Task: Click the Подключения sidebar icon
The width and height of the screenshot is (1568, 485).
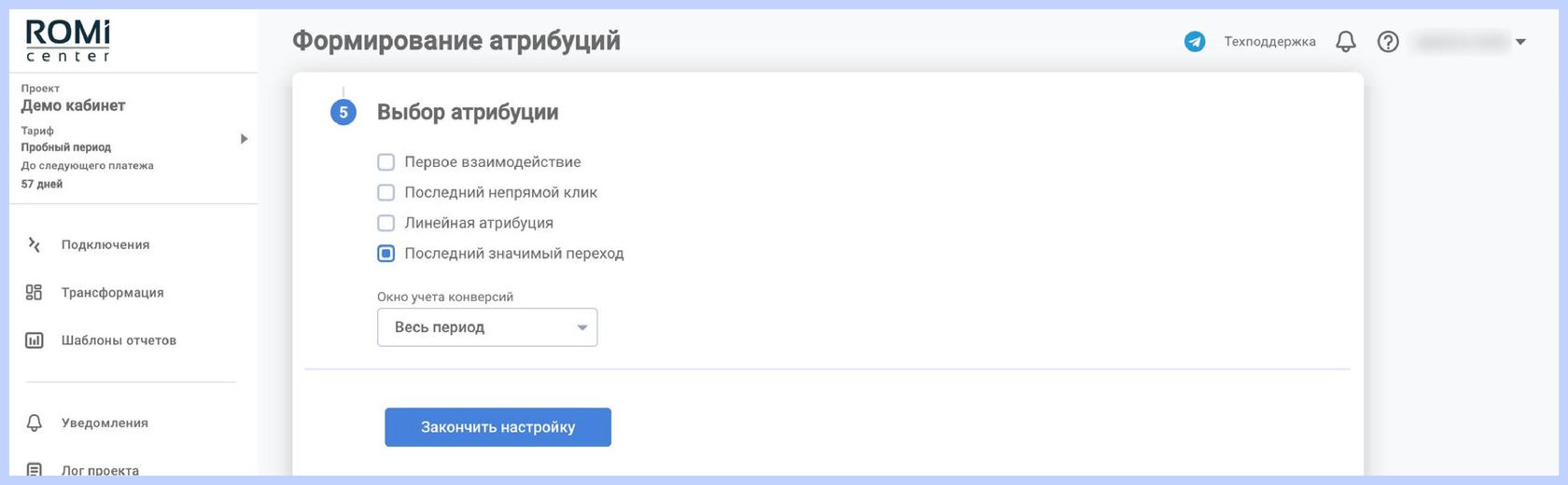Action: (x=35, y=244)
